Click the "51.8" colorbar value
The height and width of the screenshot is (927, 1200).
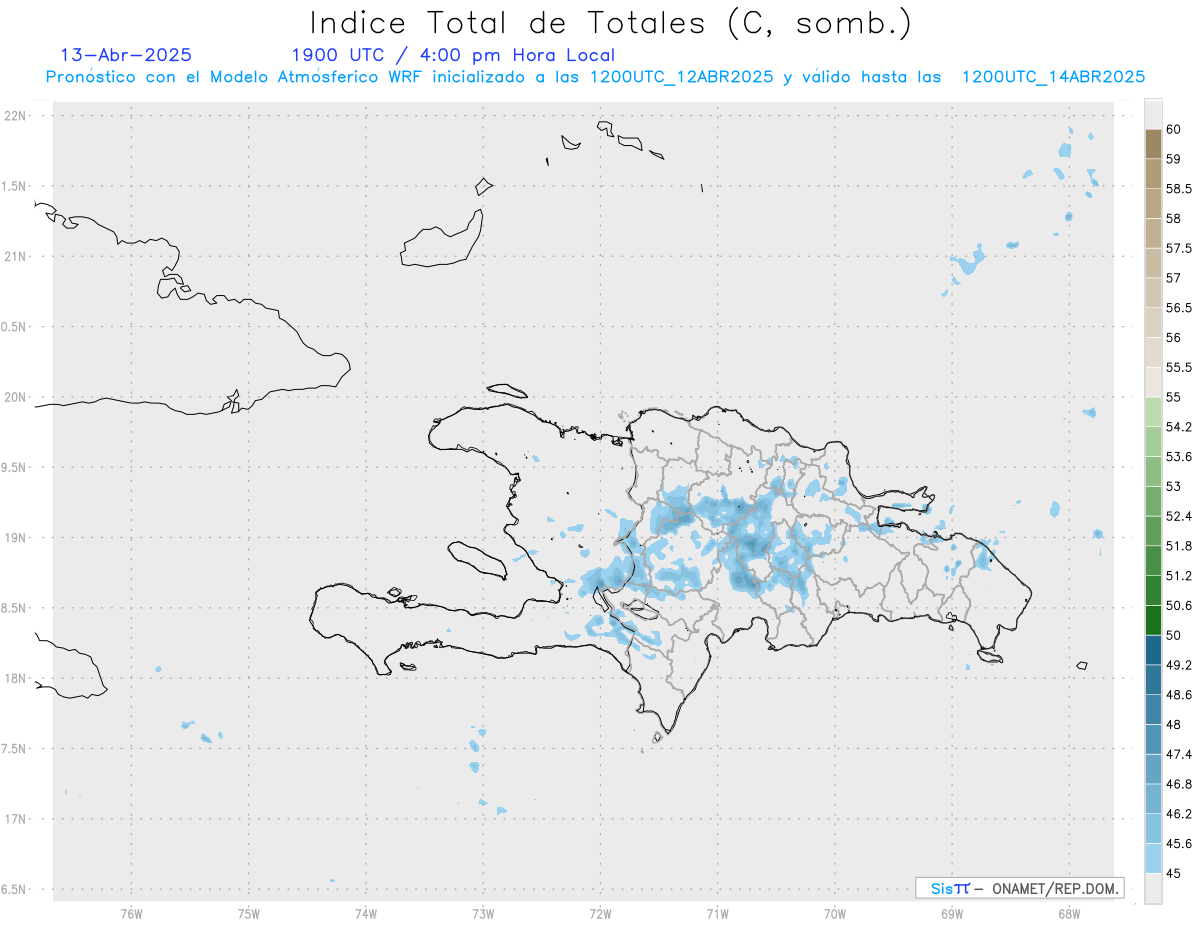tap(1179, 546)
